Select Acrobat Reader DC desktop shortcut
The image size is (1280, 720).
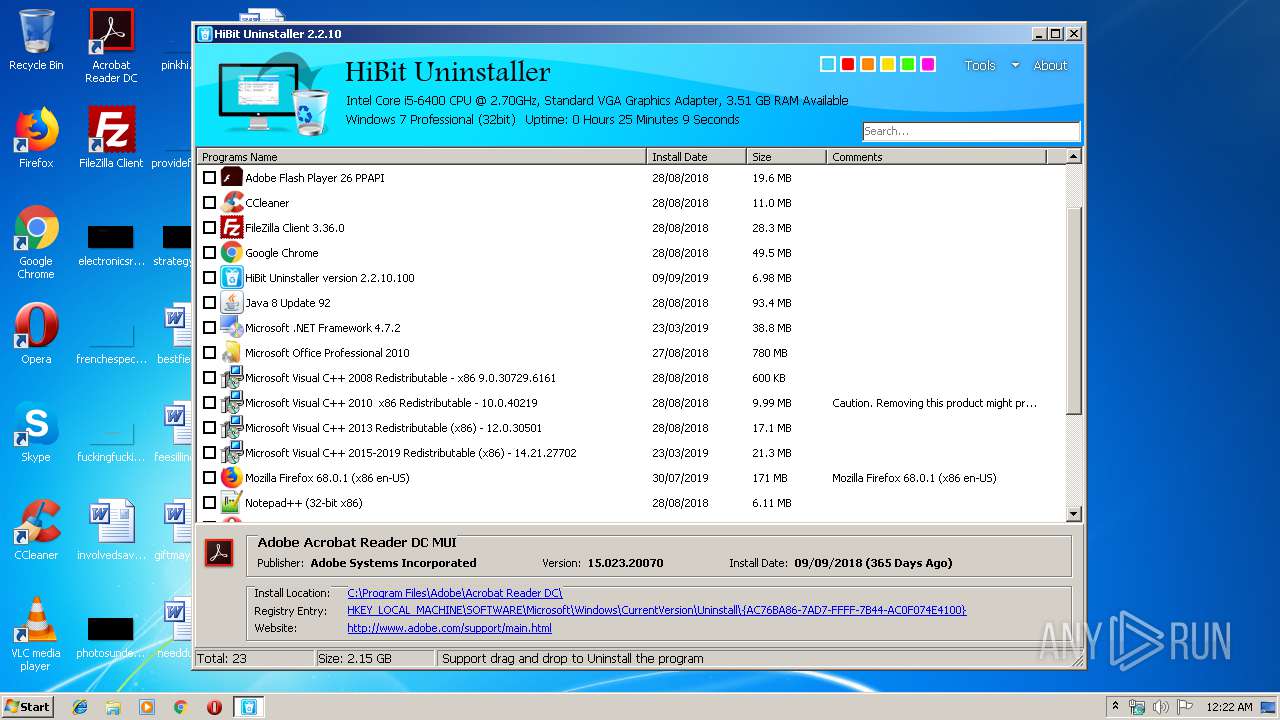tap(111, 45)
